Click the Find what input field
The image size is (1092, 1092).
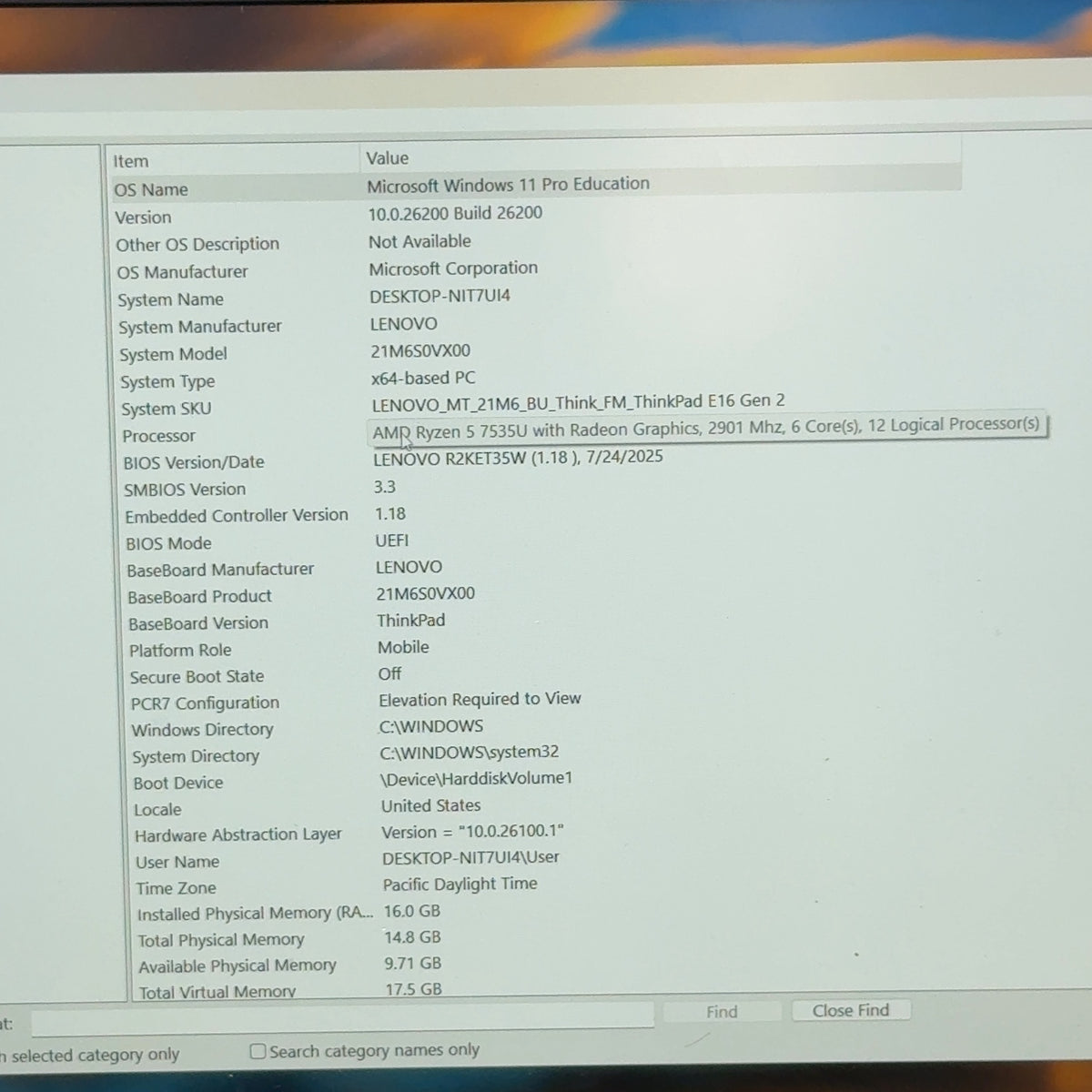coord(342,1018)
